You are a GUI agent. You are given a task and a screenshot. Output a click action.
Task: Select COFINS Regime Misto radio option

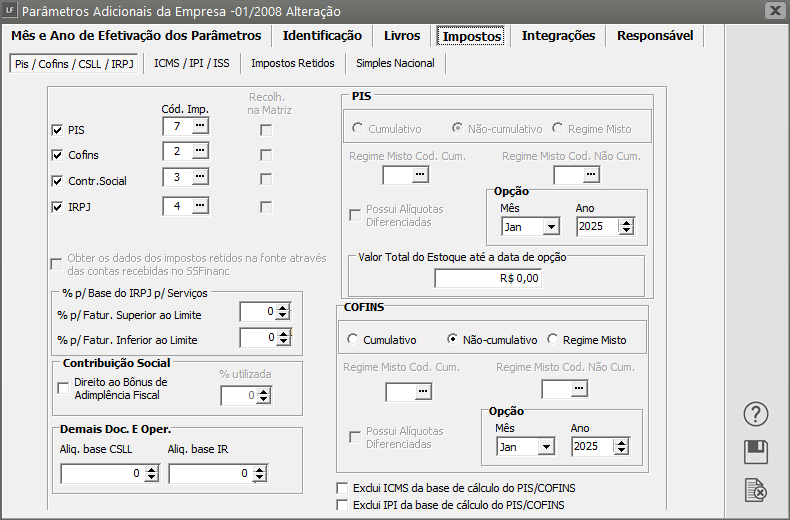[554, 340]
